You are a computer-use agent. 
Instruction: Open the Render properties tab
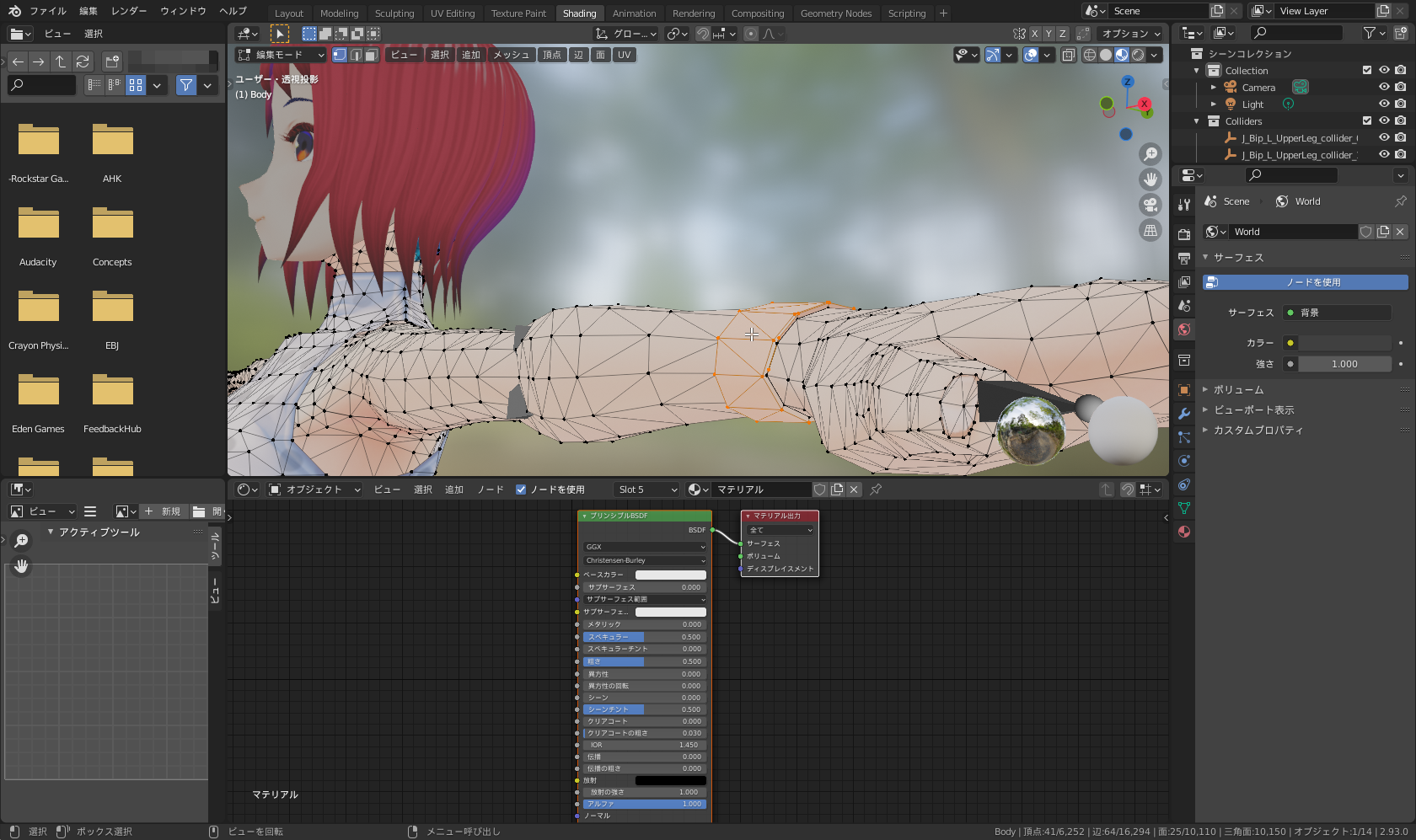1184,234
